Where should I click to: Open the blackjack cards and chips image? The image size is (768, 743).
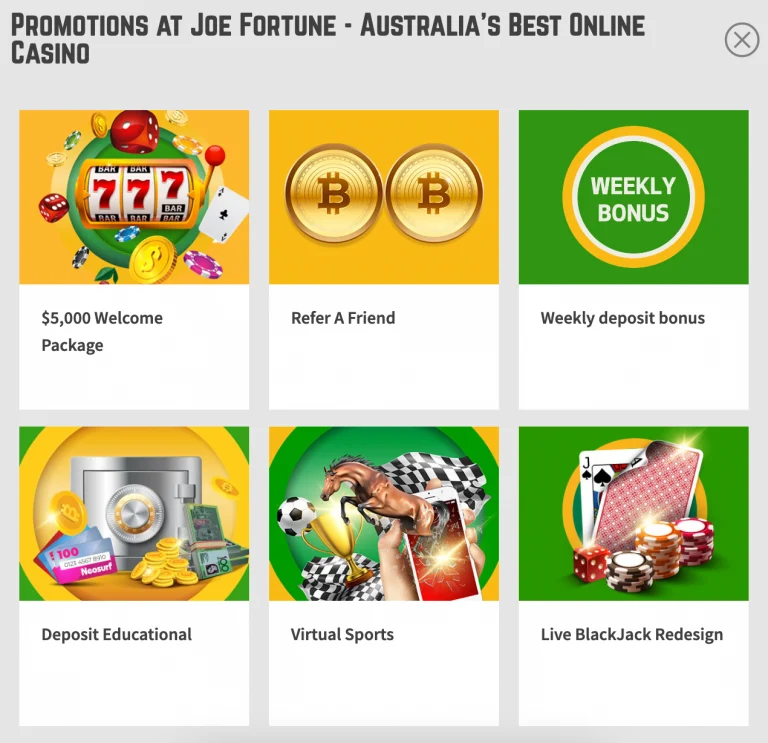(634, 514)
